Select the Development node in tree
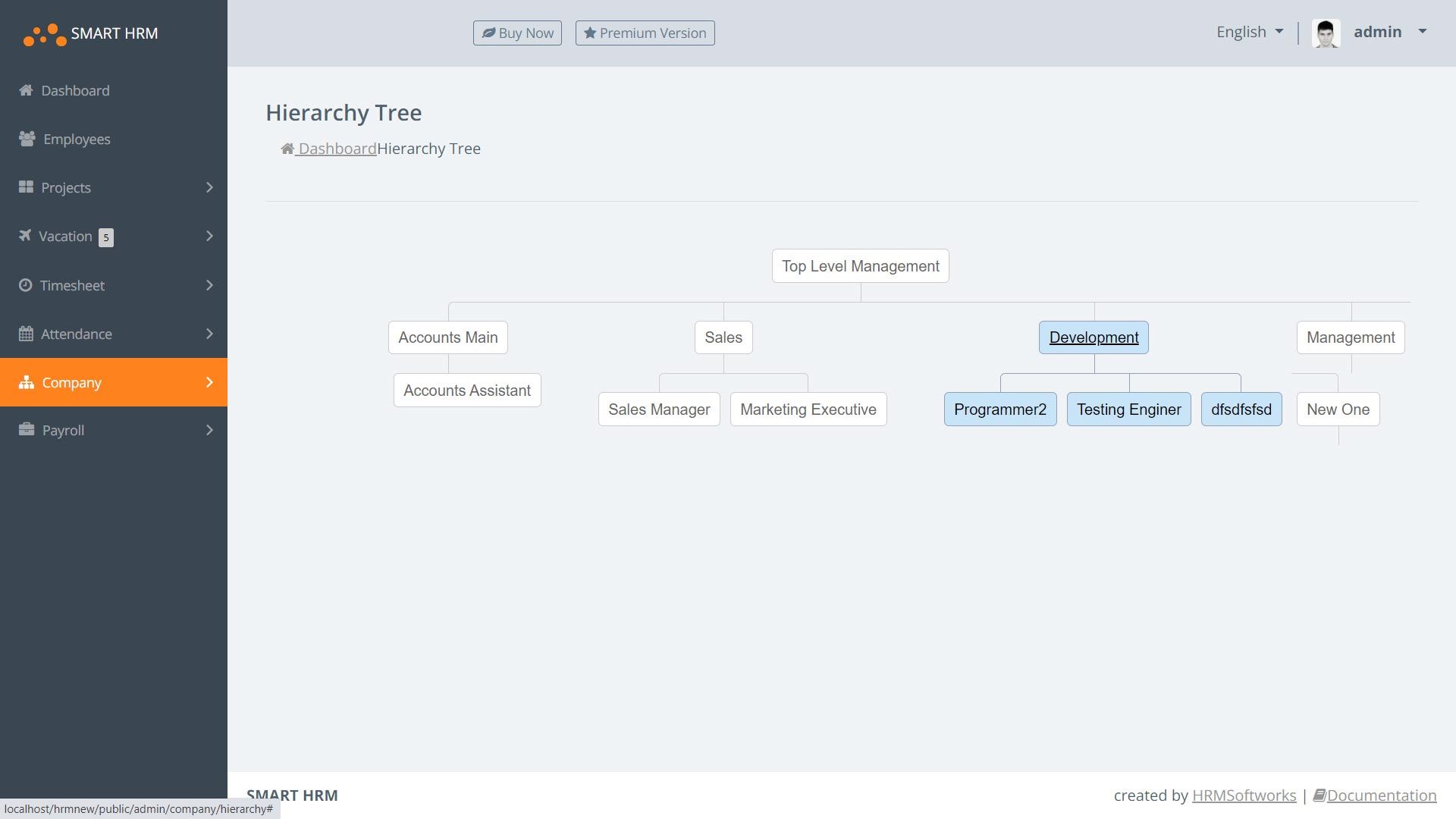This screenshot has width=1456, height=819. tap(1093, 337)
